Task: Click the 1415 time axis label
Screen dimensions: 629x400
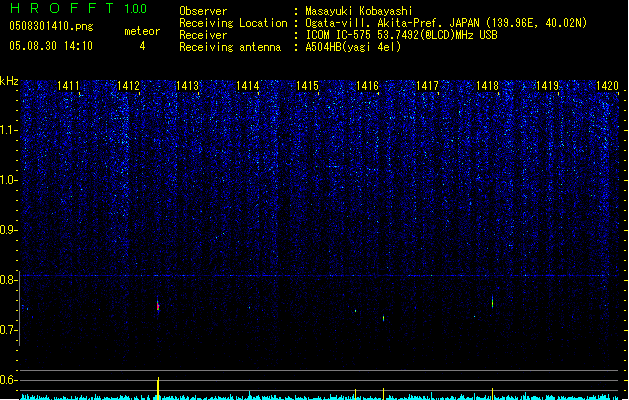Action: pos(307,86)
